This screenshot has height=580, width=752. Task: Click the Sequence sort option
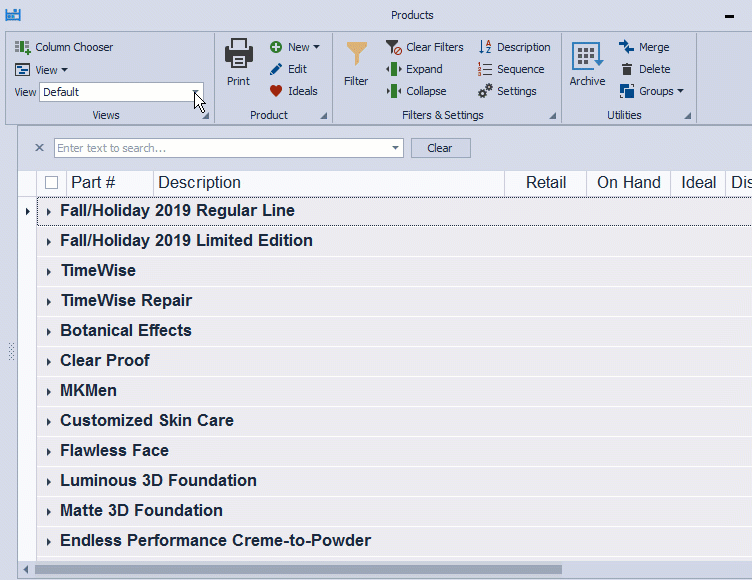[x=511, y=69]
